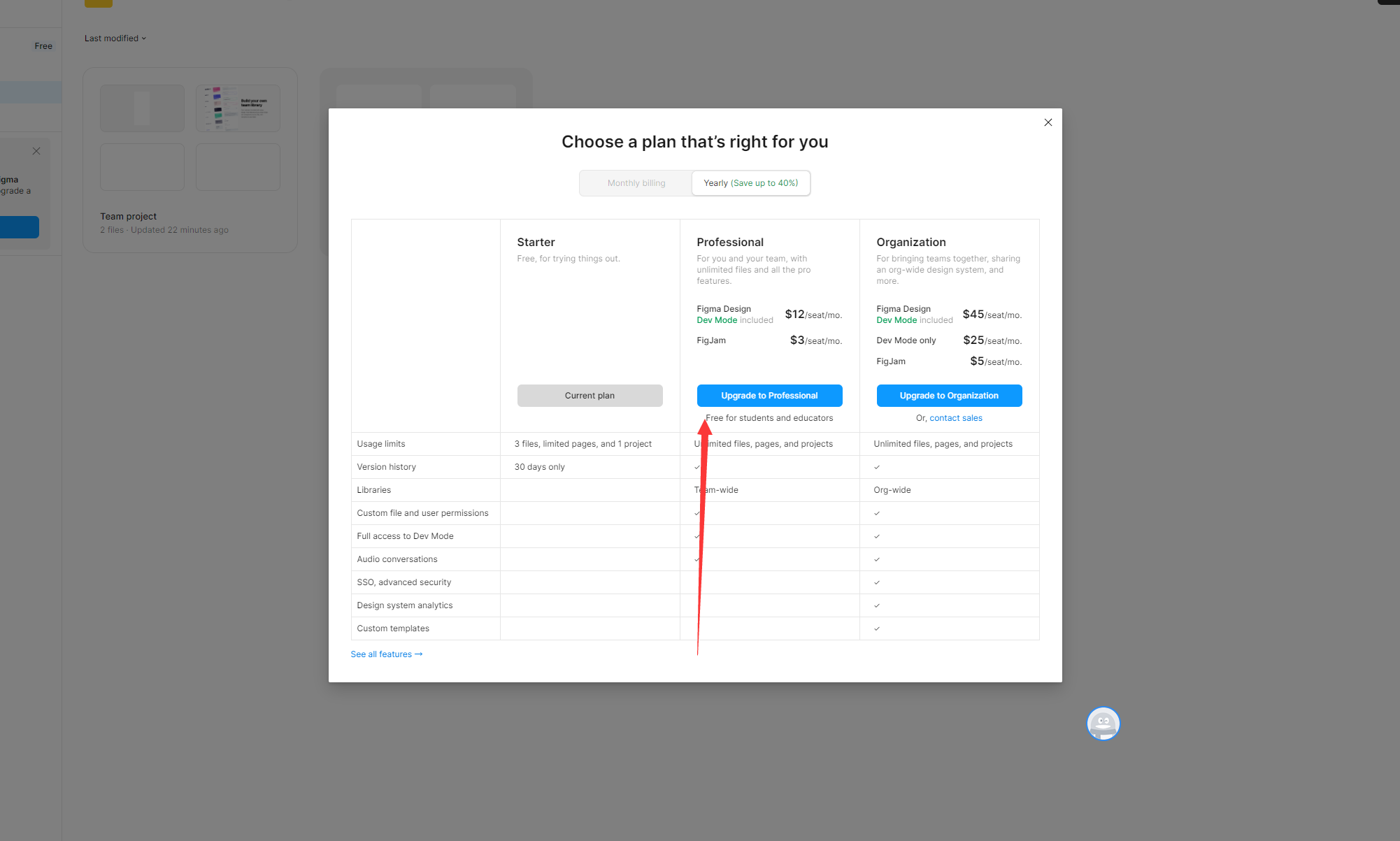
Task: Click Dev Mode only $25 price
Action: tap(992, 340)
